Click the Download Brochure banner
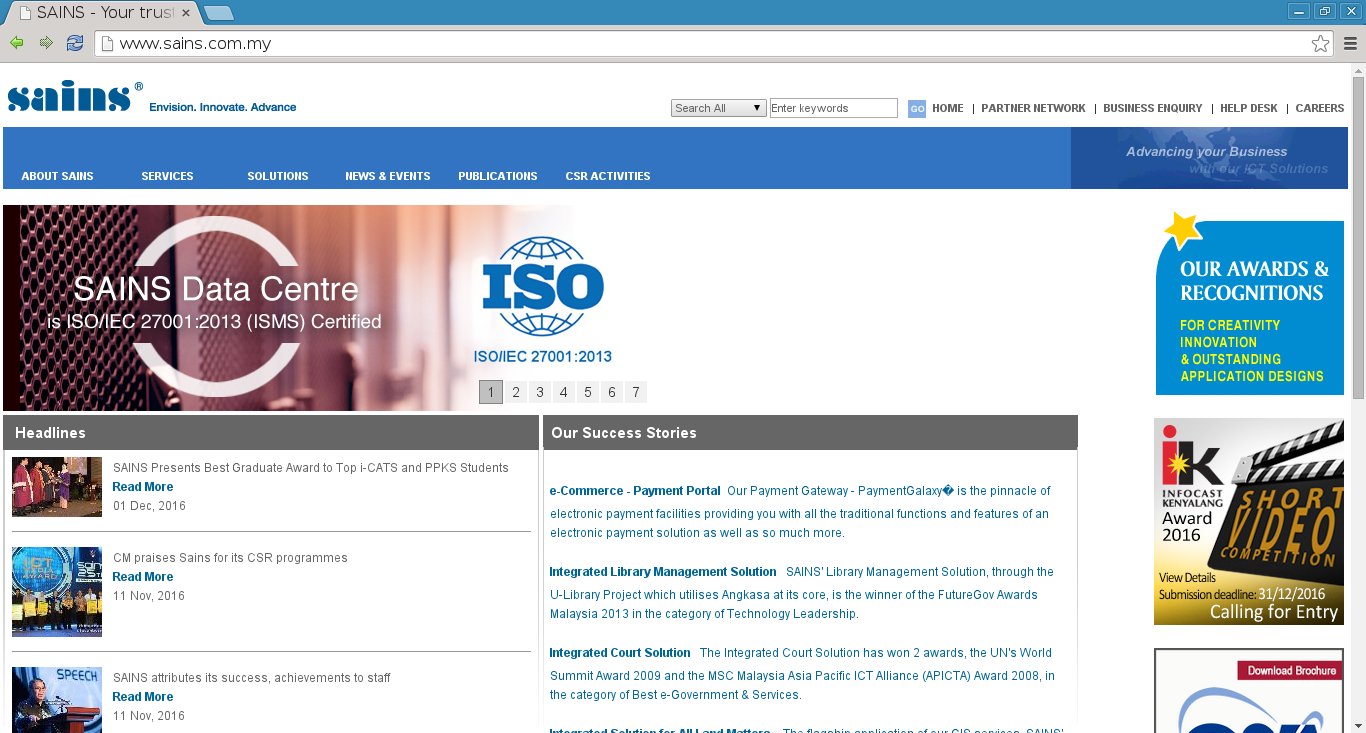The image size is (1366, 733). click(x=1249, y=691)
